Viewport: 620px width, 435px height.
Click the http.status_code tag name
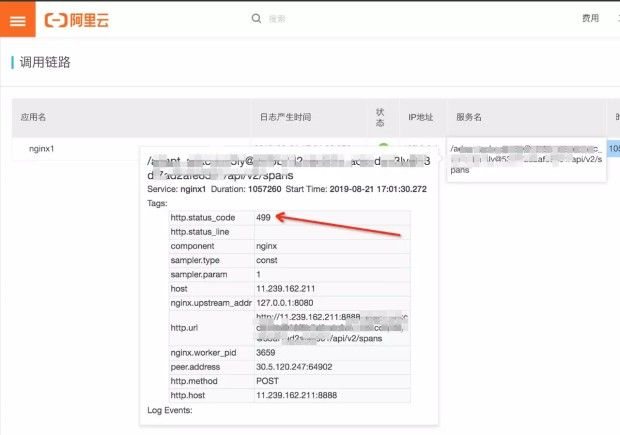[203, 218]
